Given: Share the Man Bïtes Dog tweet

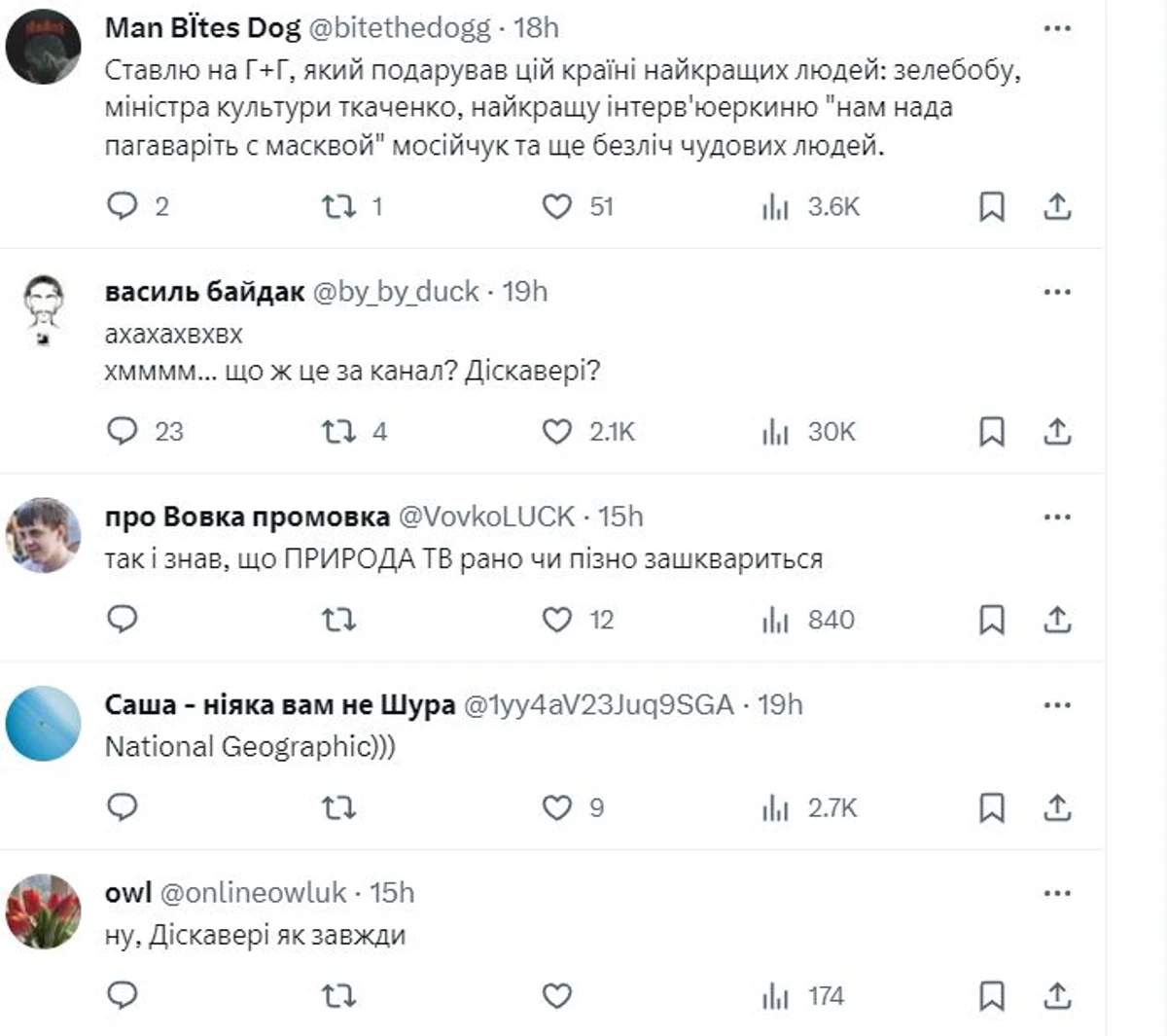Looking at the screenshot, I should (1057, 206).
